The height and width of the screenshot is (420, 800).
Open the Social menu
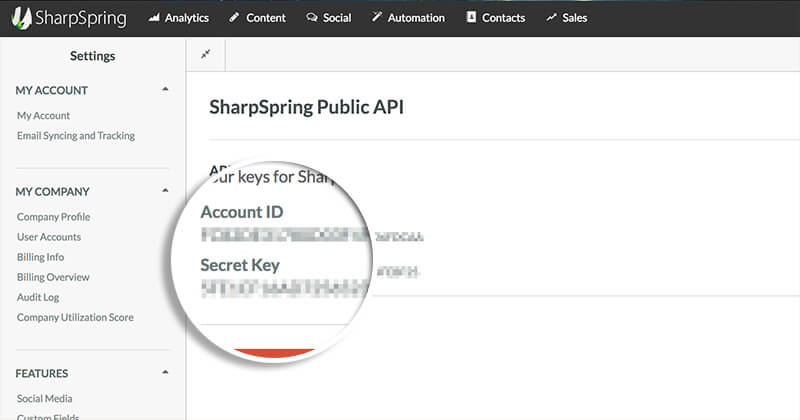329,18
